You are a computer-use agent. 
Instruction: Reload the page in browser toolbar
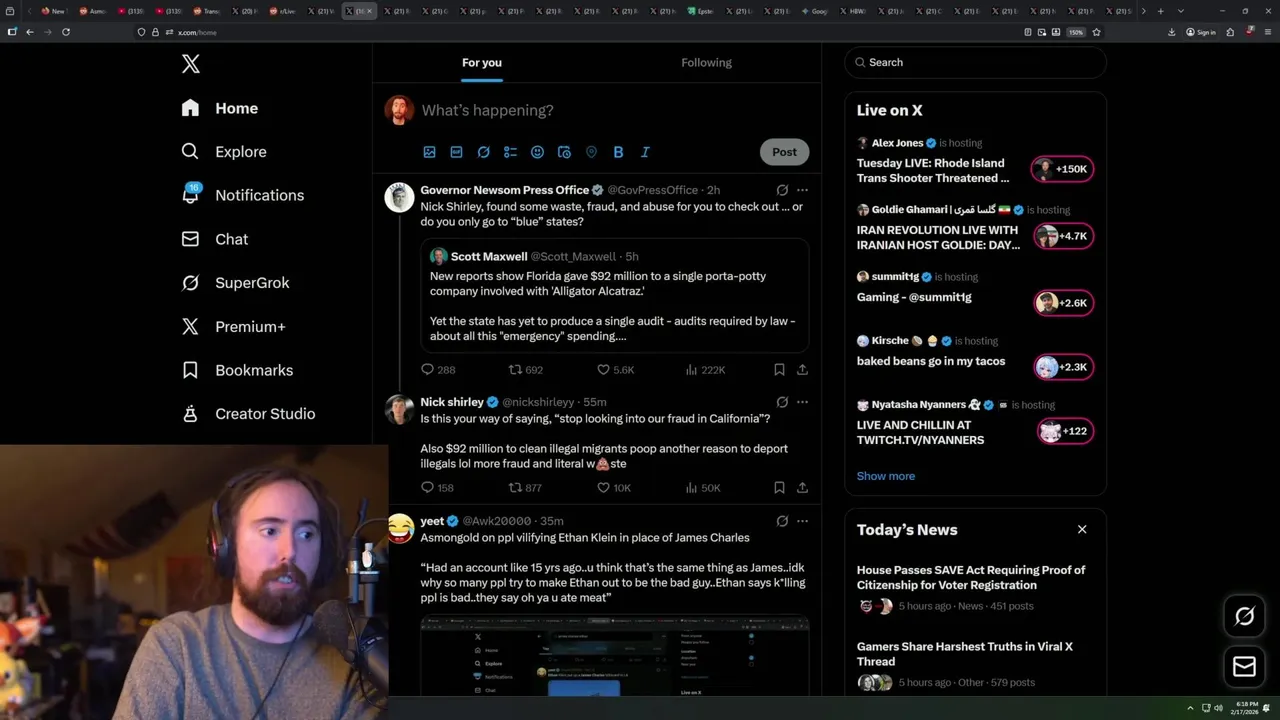click(x=66, y=32)
